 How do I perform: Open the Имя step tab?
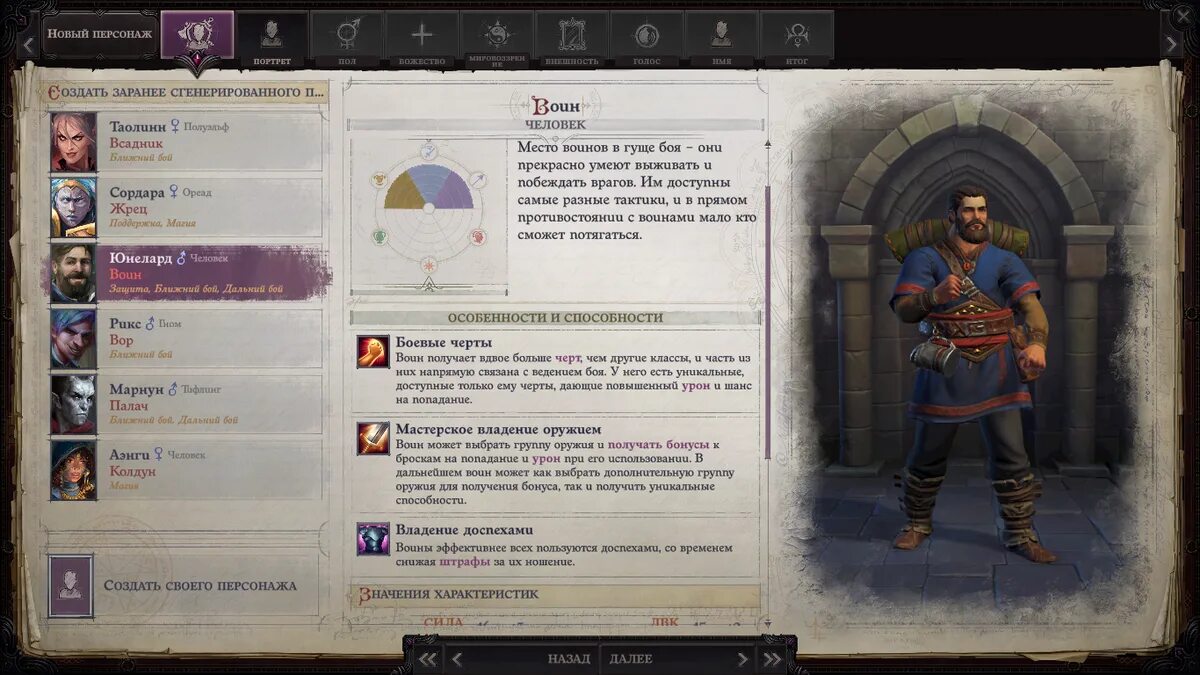coord(721,39)
